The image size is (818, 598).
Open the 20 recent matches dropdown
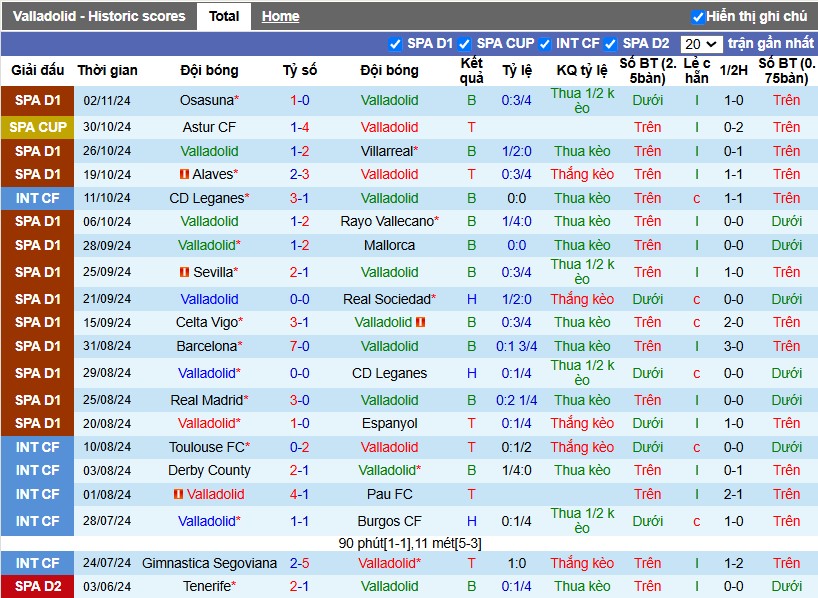point(702,44)
